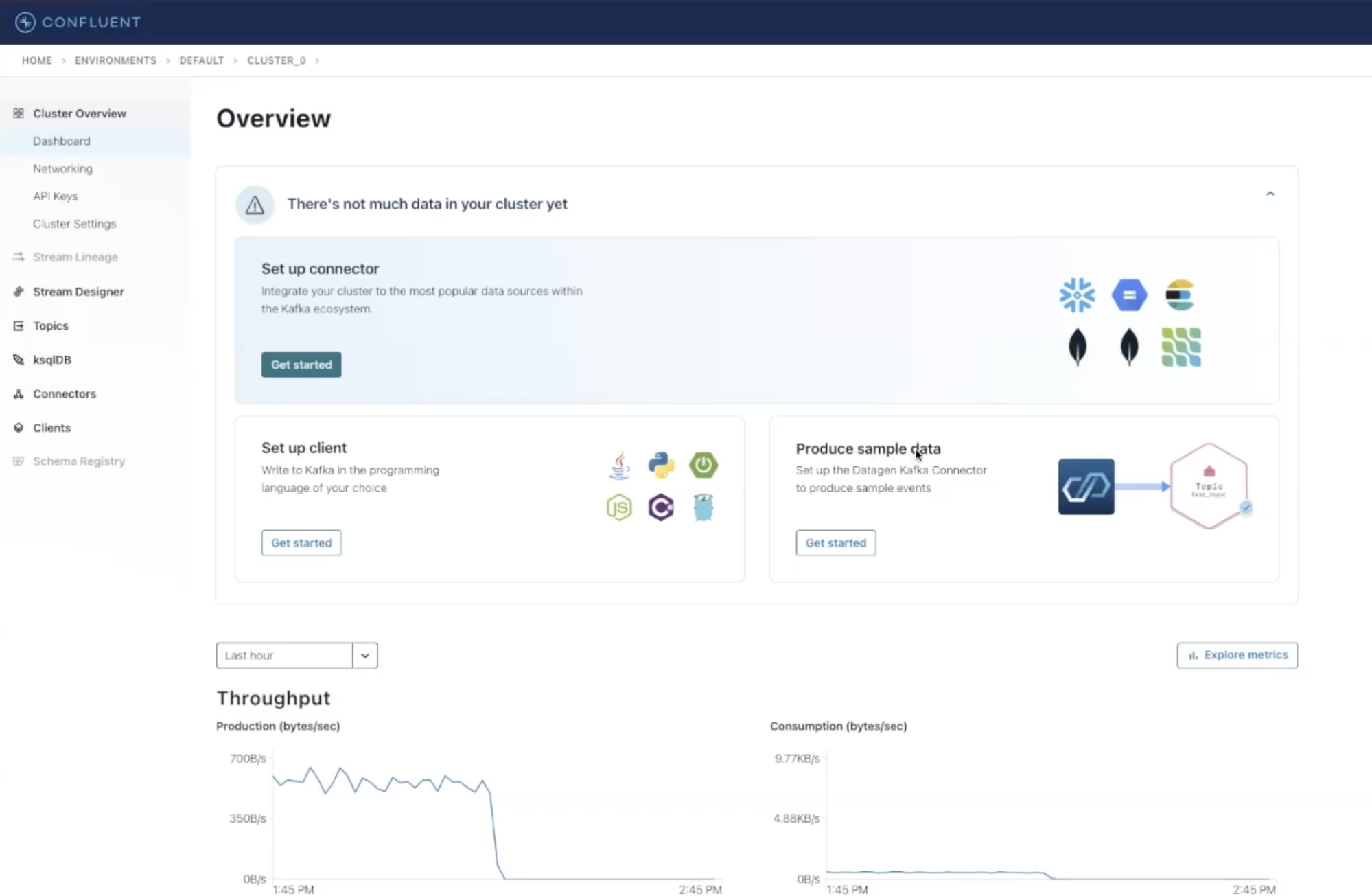
Task: Click the Stream Designer icon in sidebar
Action: coord(19,291)
